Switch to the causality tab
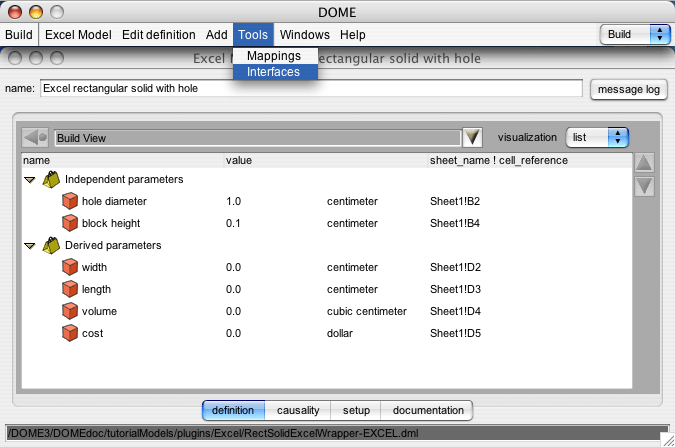This screenshot has height=447, width=675. click(298, 410)
